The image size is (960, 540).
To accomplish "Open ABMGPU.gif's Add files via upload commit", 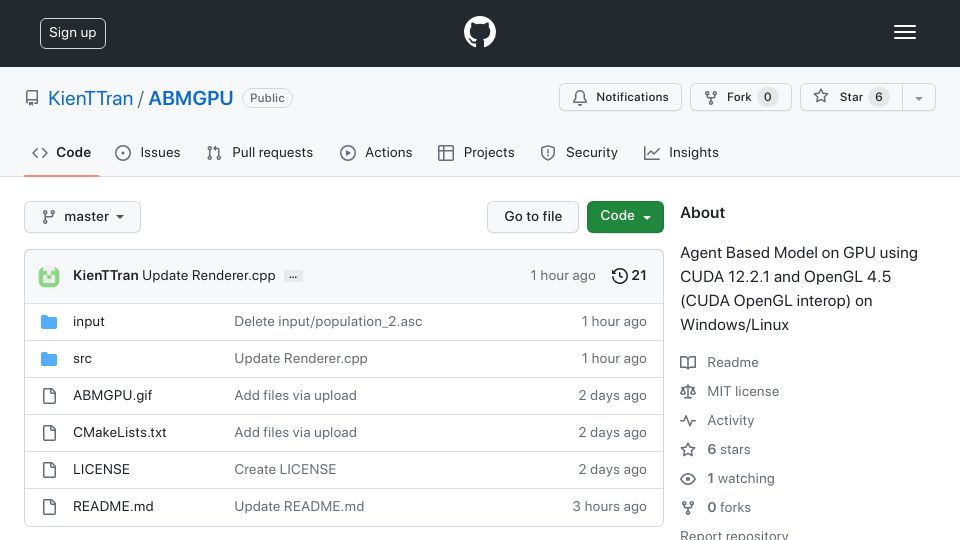I will pyautogui.click(x=295, y=396).
